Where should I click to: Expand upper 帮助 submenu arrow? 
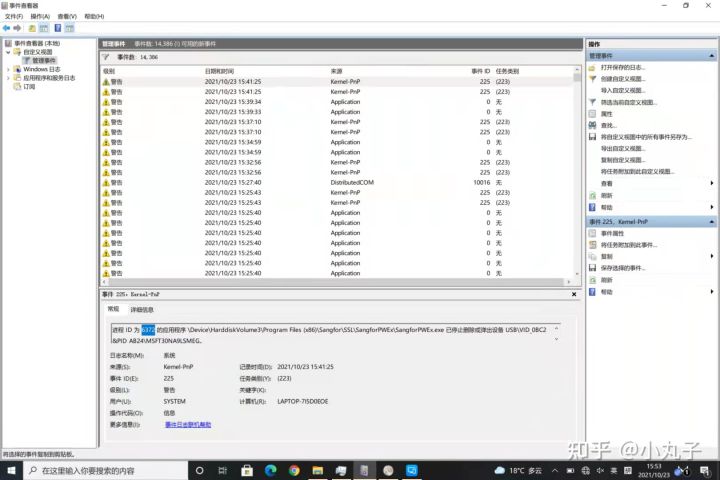(x=712, y=207)
